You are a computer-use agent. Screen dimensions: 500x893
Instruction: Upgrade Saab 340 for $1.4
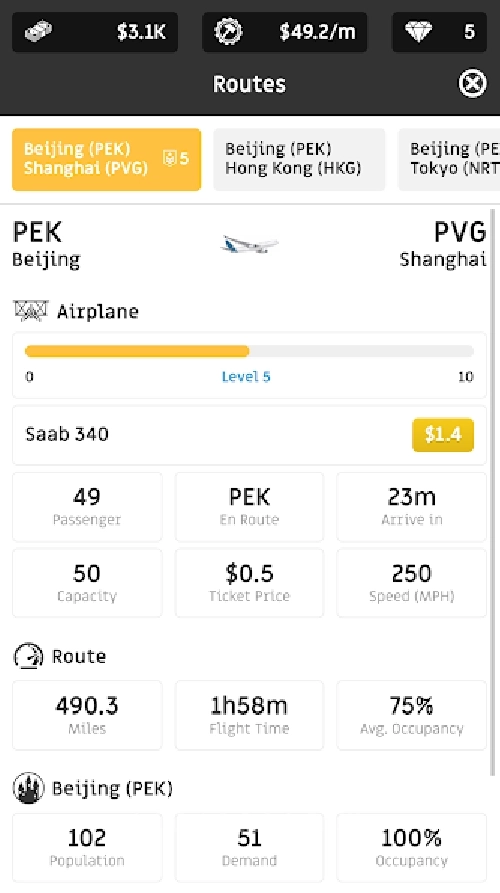click(x=442, y=435)
